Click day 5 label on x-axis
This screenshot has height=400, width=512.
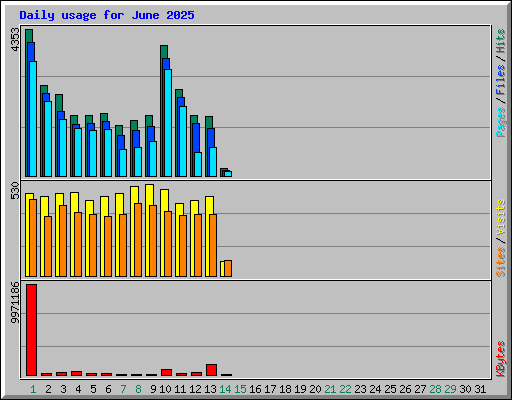(x=93, y=389)
